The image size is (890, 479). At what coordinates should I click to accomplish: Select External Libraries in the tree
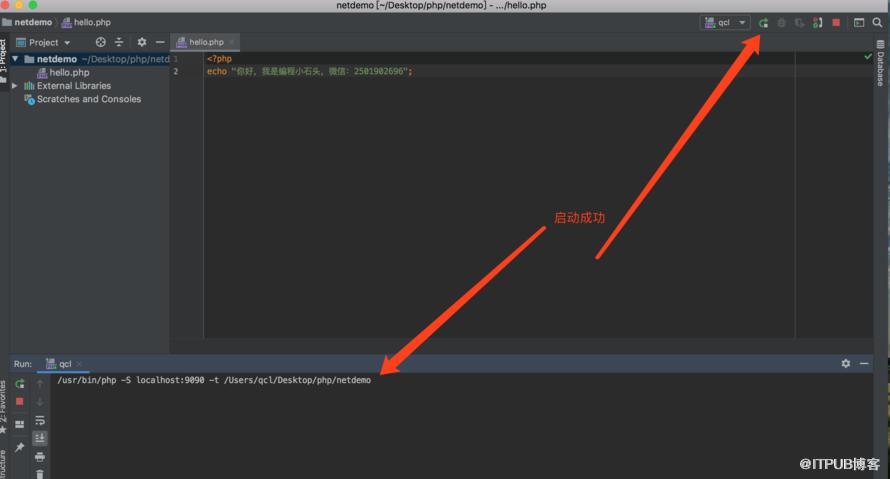click(x=68, y=86)
